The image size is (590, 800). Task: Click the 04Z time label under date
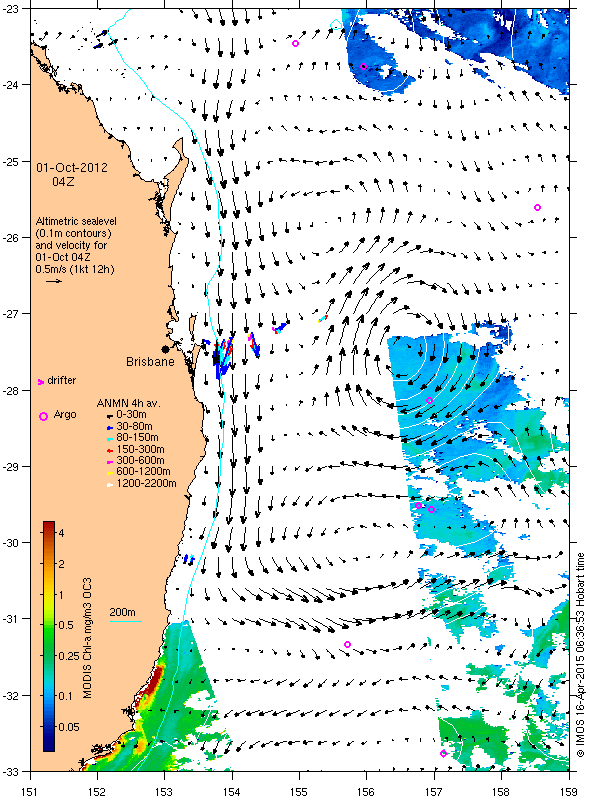click(63, 181)
